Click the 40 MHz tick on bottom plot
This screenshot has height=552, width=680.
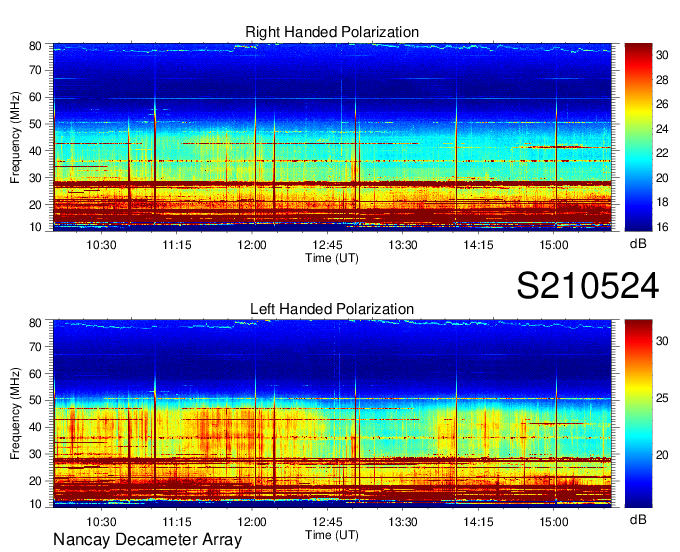pos(35,428)
